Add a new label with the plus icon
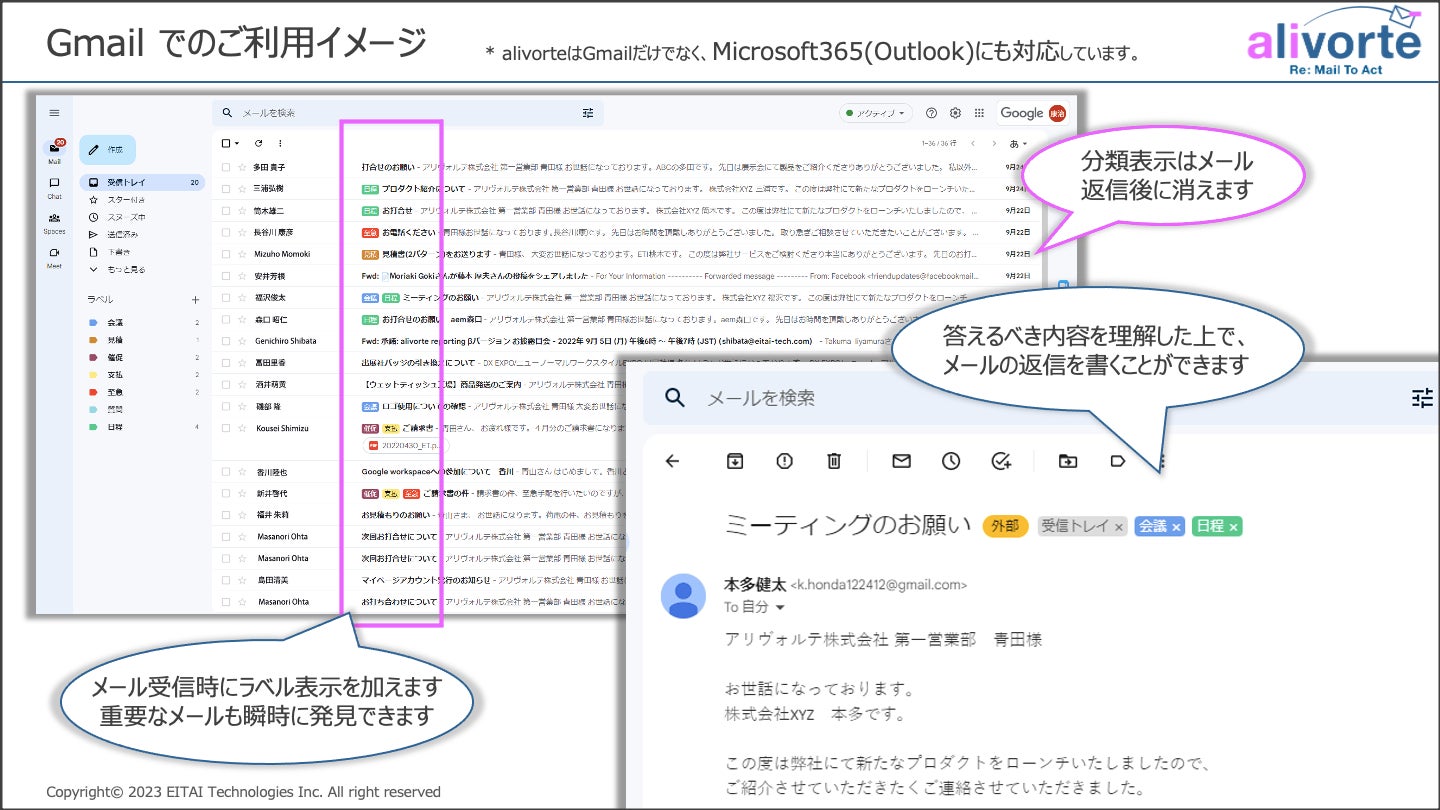Screen dimensions: 1440x810 pyautogui.click(x=195, y=299)
